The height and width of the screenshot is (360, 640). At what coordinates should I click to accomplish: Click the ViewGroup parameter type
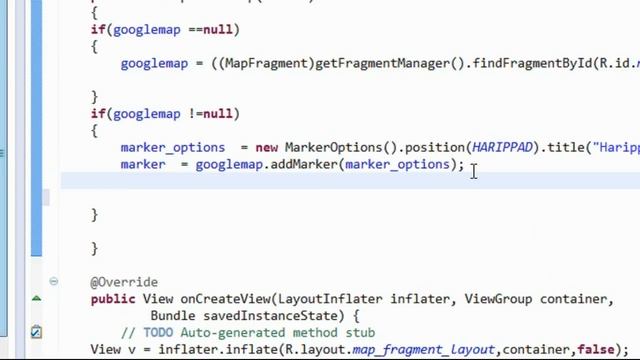(498, 299)
